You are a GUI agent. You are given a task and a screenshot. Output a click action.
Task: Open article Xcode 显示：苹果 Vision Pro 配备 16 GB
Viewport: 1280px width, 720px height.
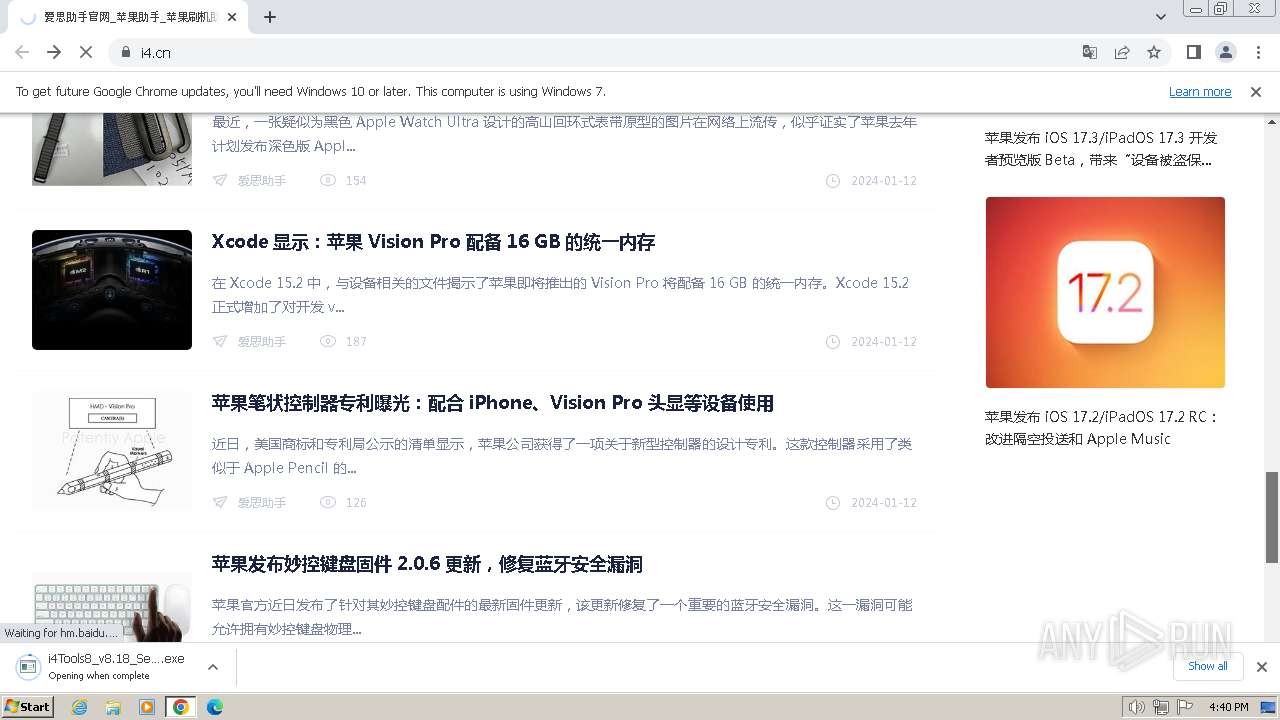pyautogui.click(x=433, y=242)
